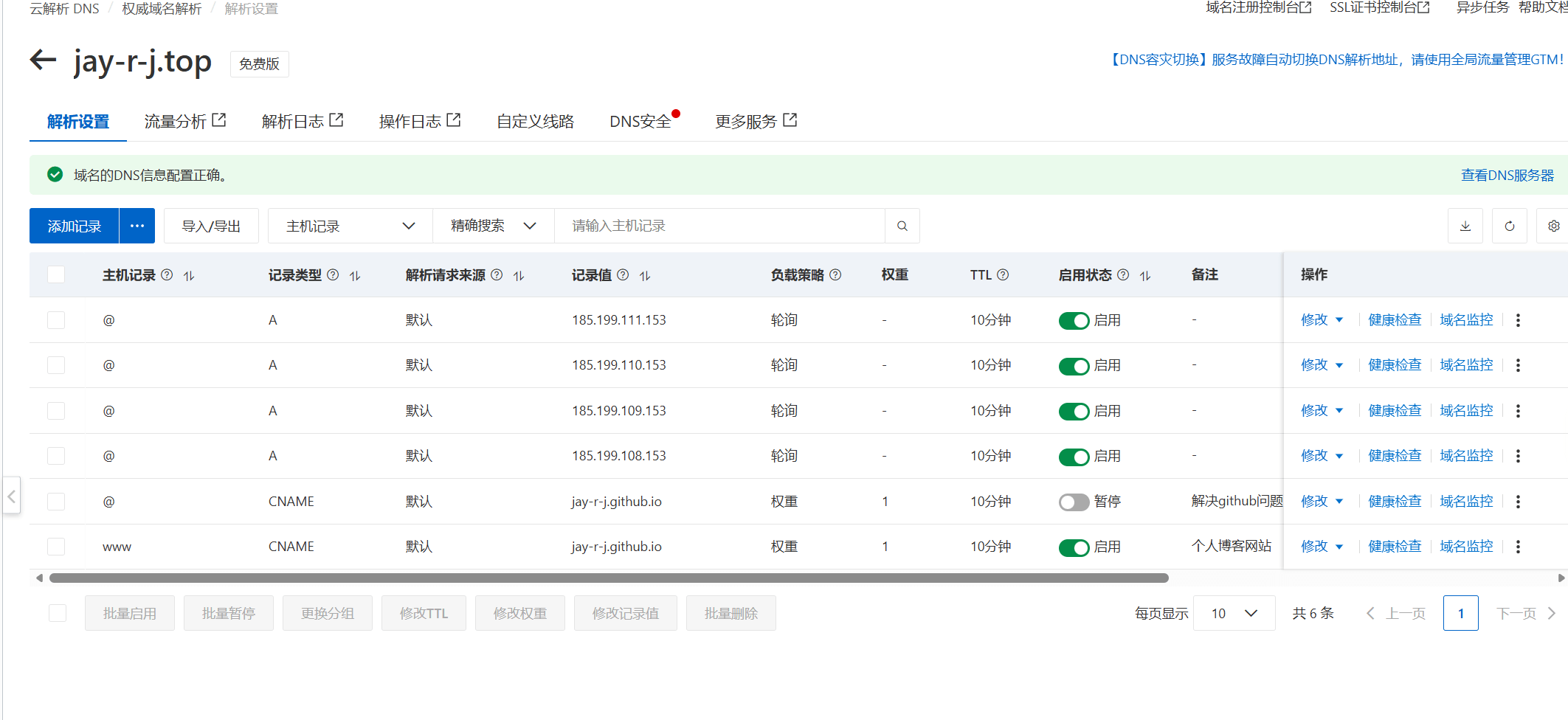The image size is (1568, 720).
Task: Click the search magnifier icon
Action: pyautogui.click(x=902, y=226)
